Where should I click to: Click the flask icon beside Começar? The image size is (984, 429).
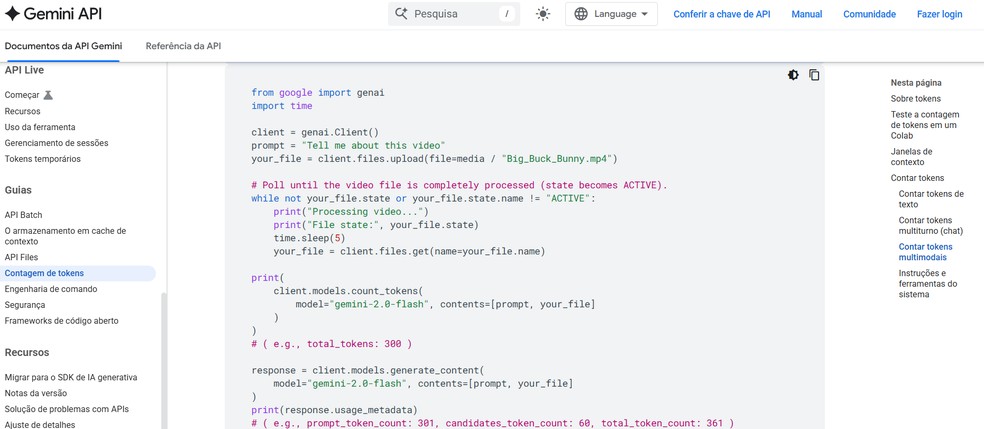tap(48, 95)
